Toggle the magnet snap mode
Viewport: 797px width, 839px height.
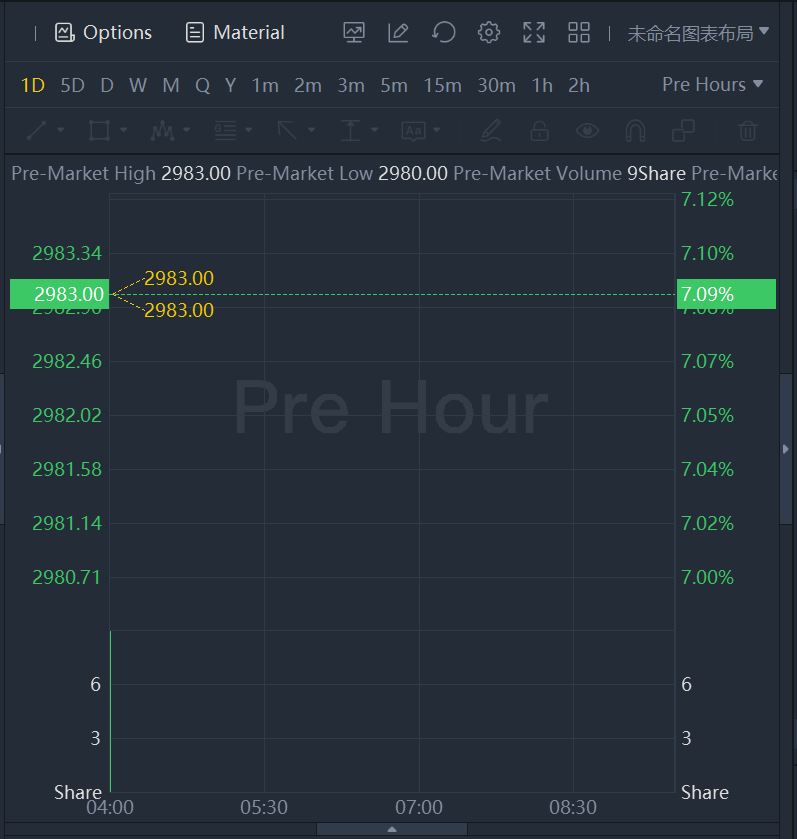coord(635,130)
